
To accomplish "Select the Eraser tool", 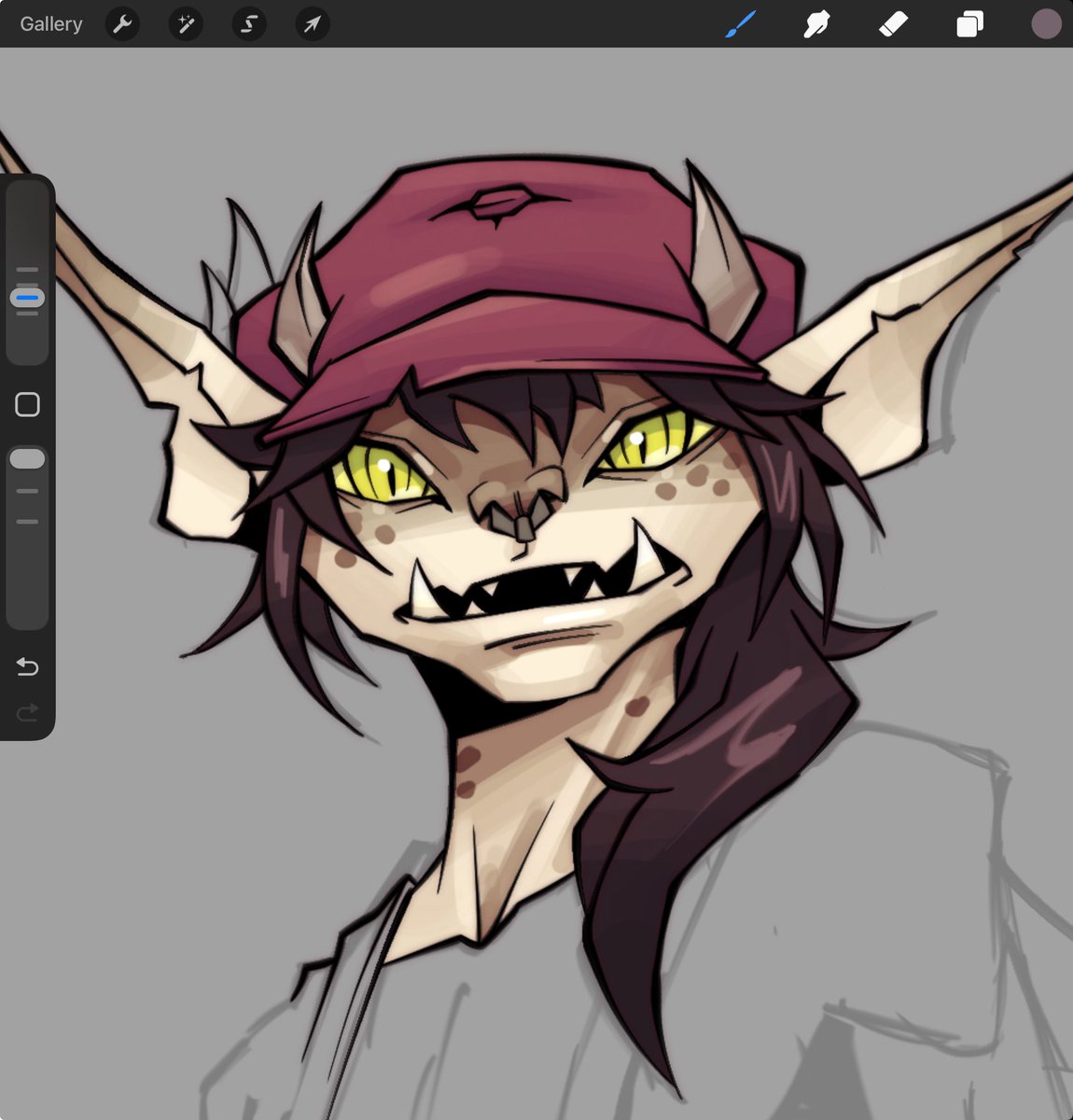I will [x=894, y=24].
